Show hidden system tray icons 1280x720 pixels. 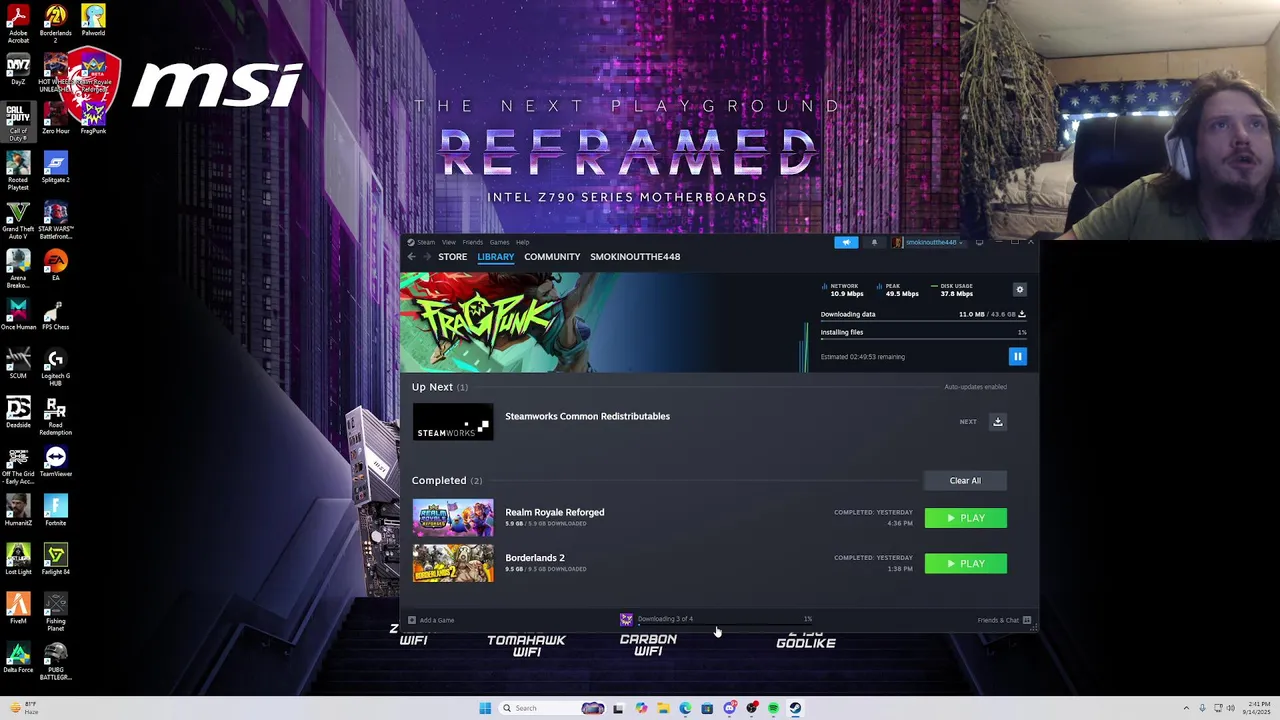pyautogui.click(x=1187, y=708)
